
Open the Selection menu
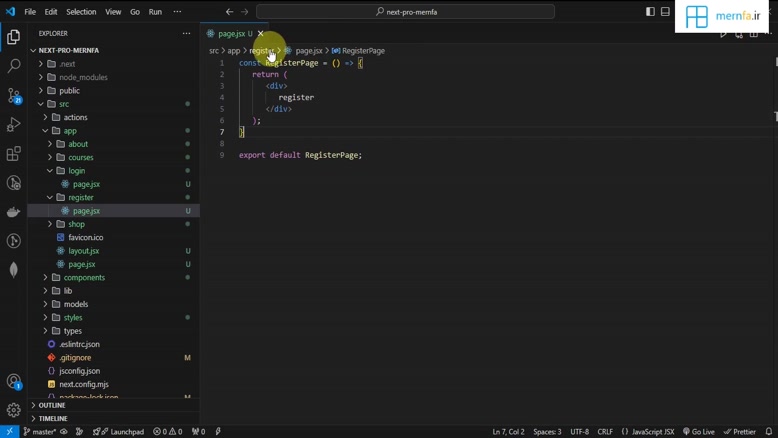81,12
